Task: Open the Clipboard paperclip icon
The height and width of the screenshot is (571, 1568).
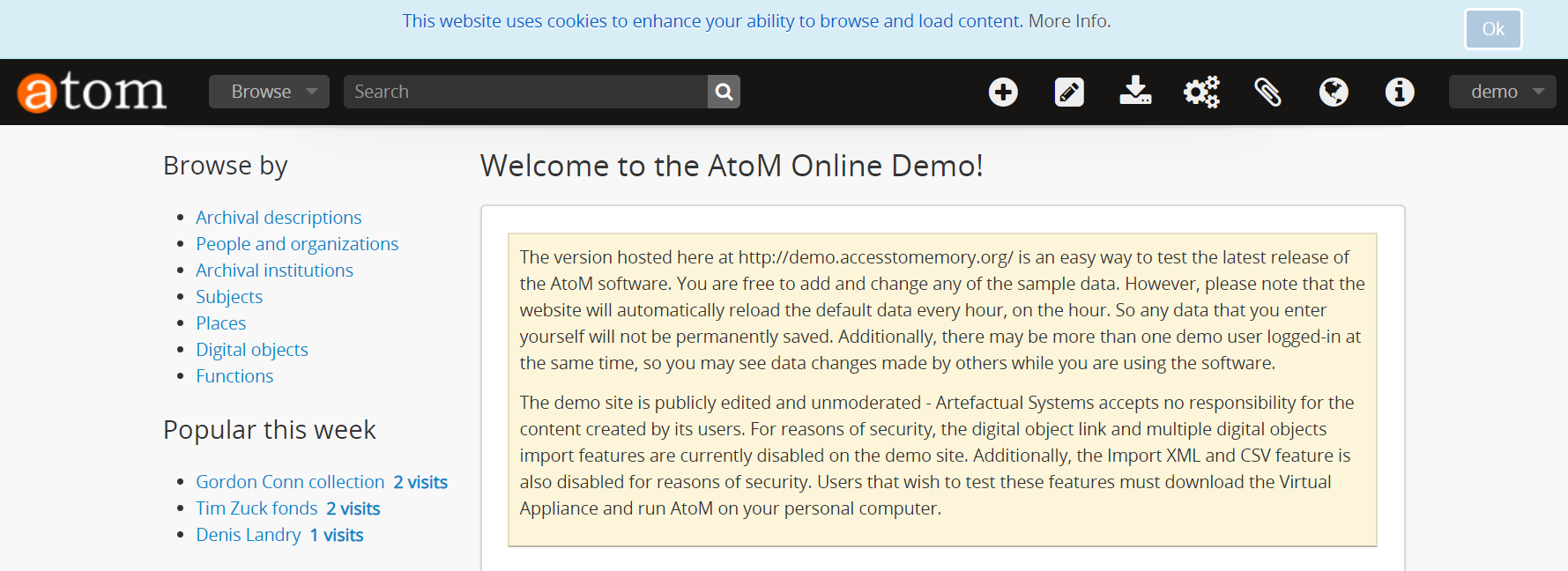Action: [1267, 92]
